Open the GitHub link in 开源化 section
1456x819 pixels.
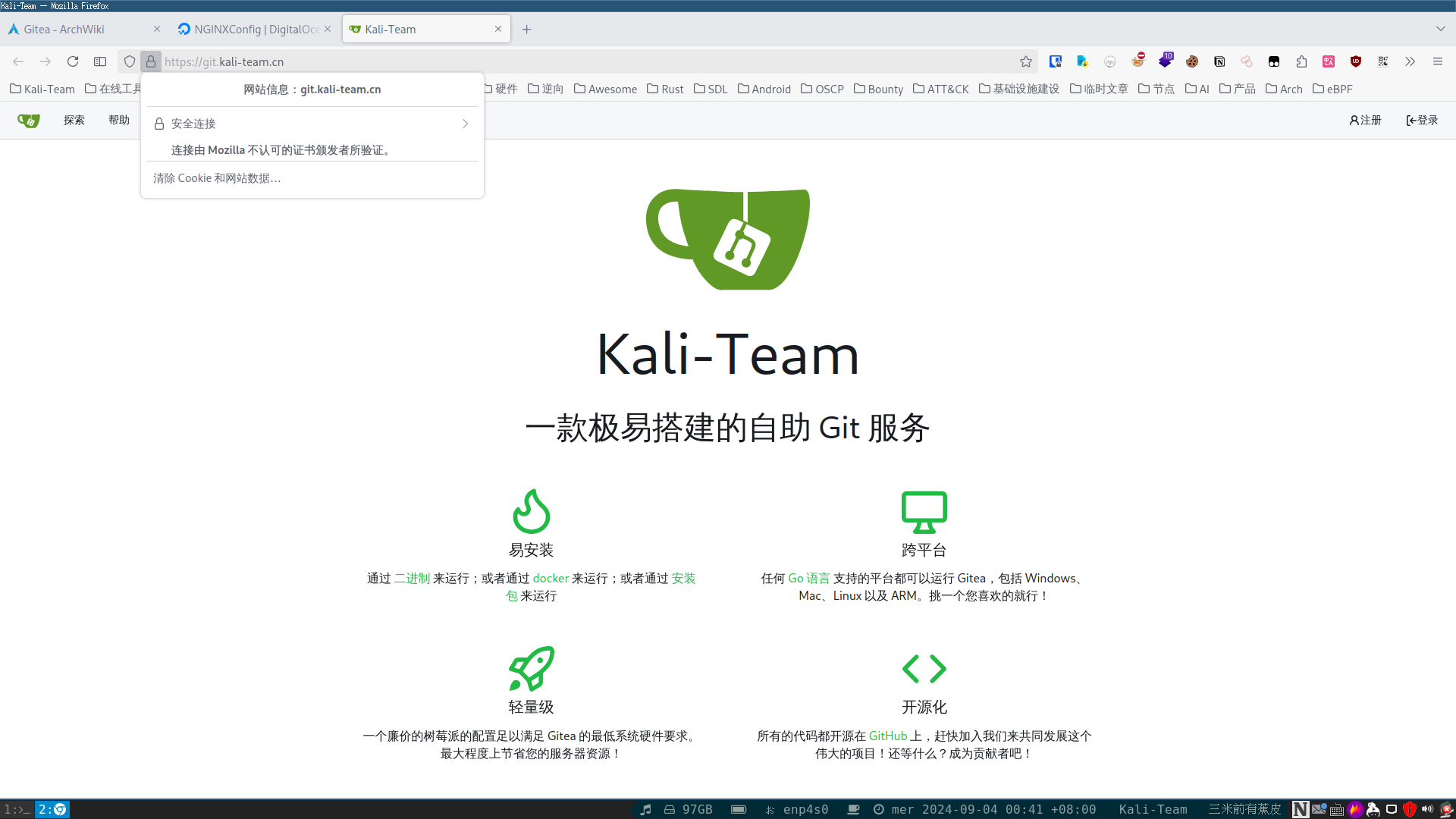pos(887,736)
